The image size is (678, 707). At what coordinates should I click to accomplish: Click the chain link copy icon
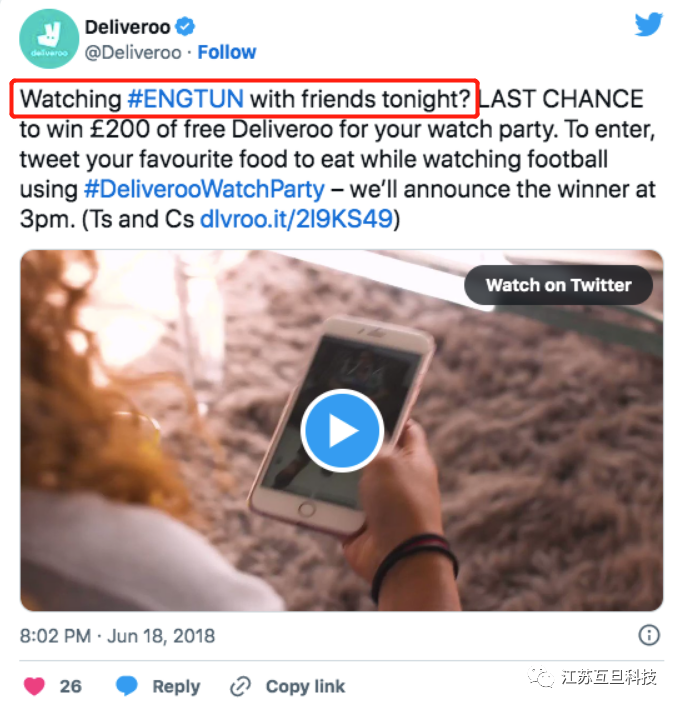click(x=240, y=686)
